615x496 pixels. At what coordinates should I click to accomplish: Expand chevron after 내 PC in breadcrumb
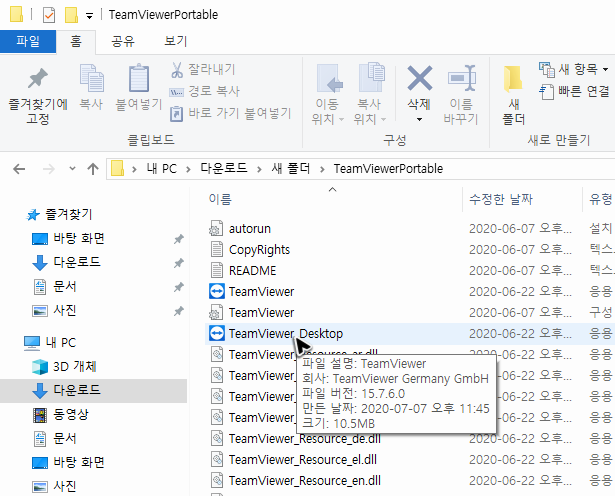click(x=189, y=169)
